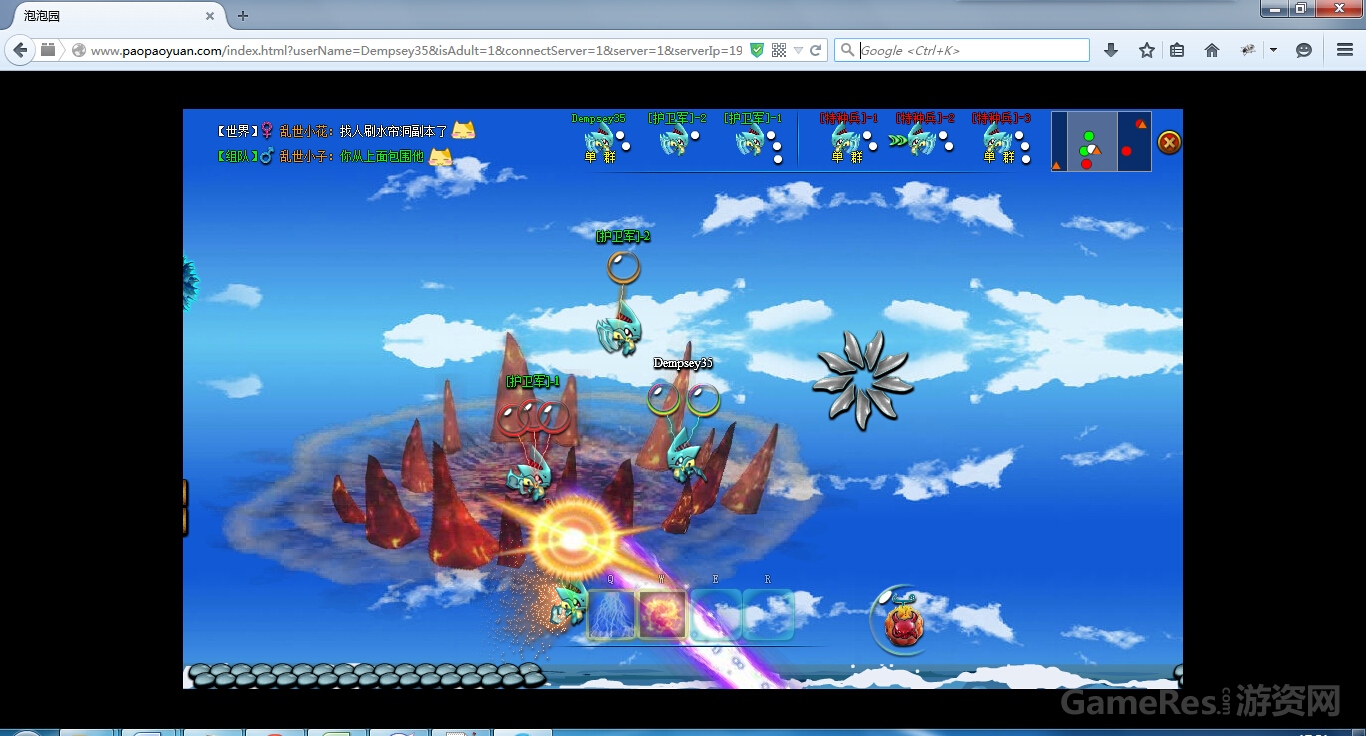The width and height of the screenshot is (1366, 736).
Task: Click the red demon bomb item bubble
Action: click(903, 622)
